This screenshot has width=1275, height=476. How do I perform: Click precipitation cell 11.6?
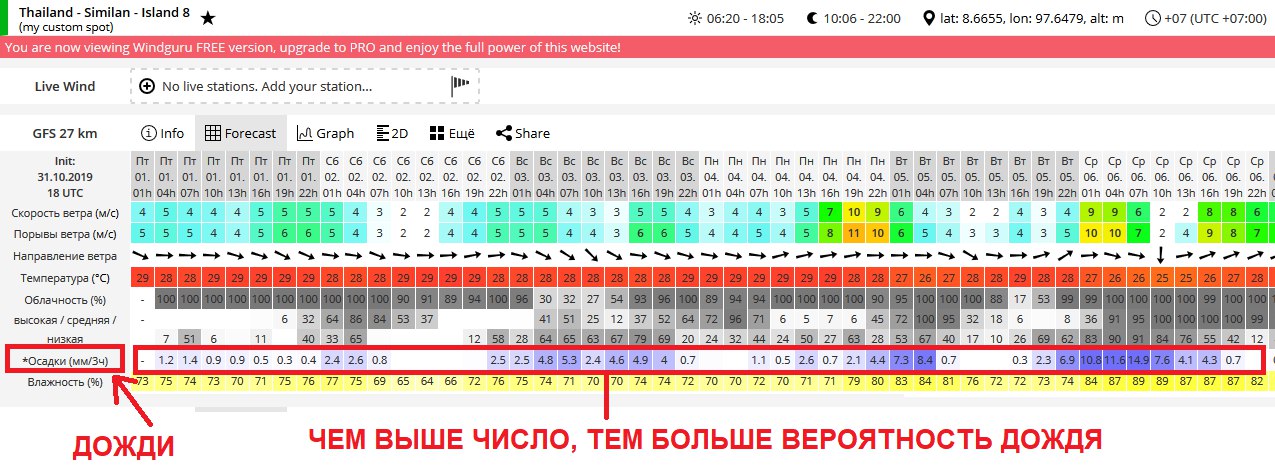click(x=1114, y=359)
